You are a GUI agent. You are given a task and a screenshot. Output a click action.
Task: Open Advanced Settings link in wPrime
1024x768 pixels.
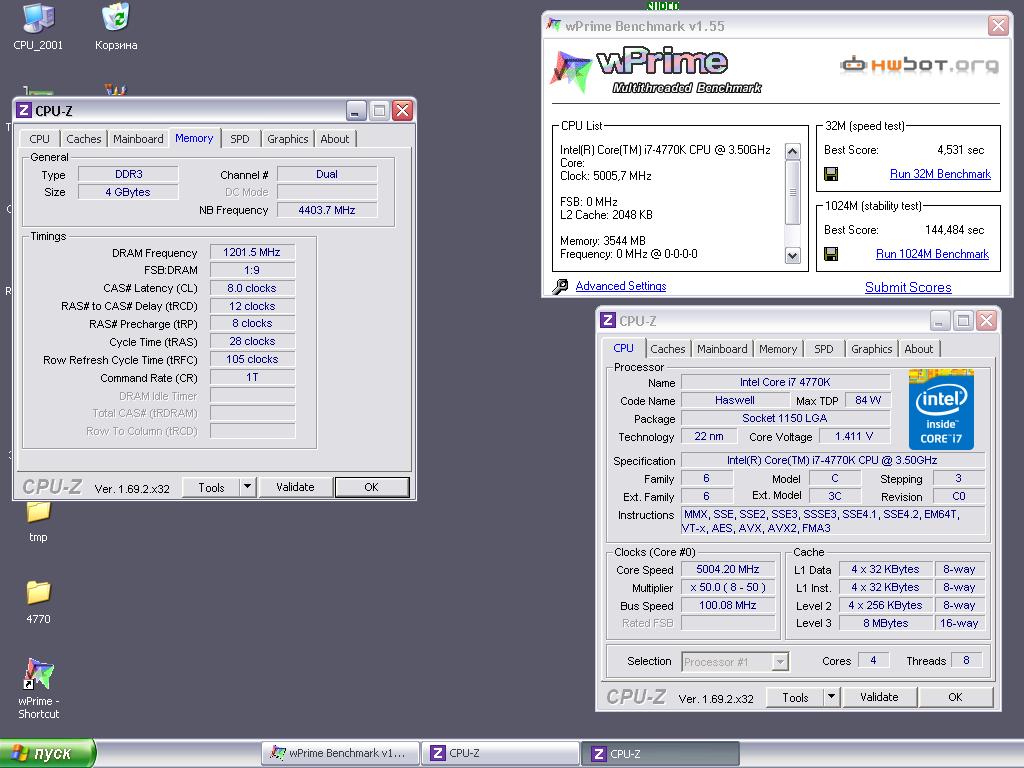point(620,286)
